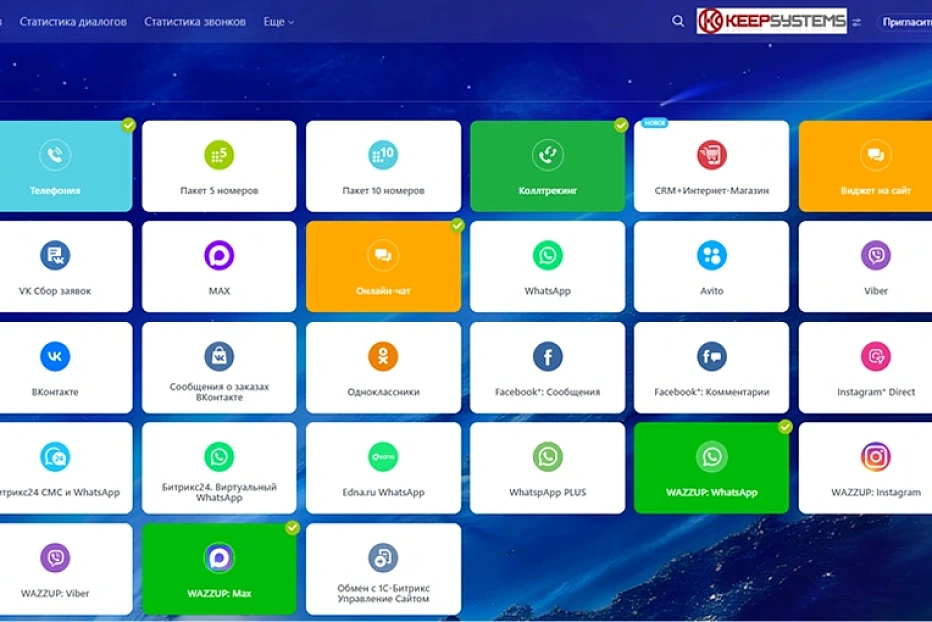Open the CRM+Интернет-Магазин icon
The width and height of the screenshot is (932, 622).
(x=711, y=155)
